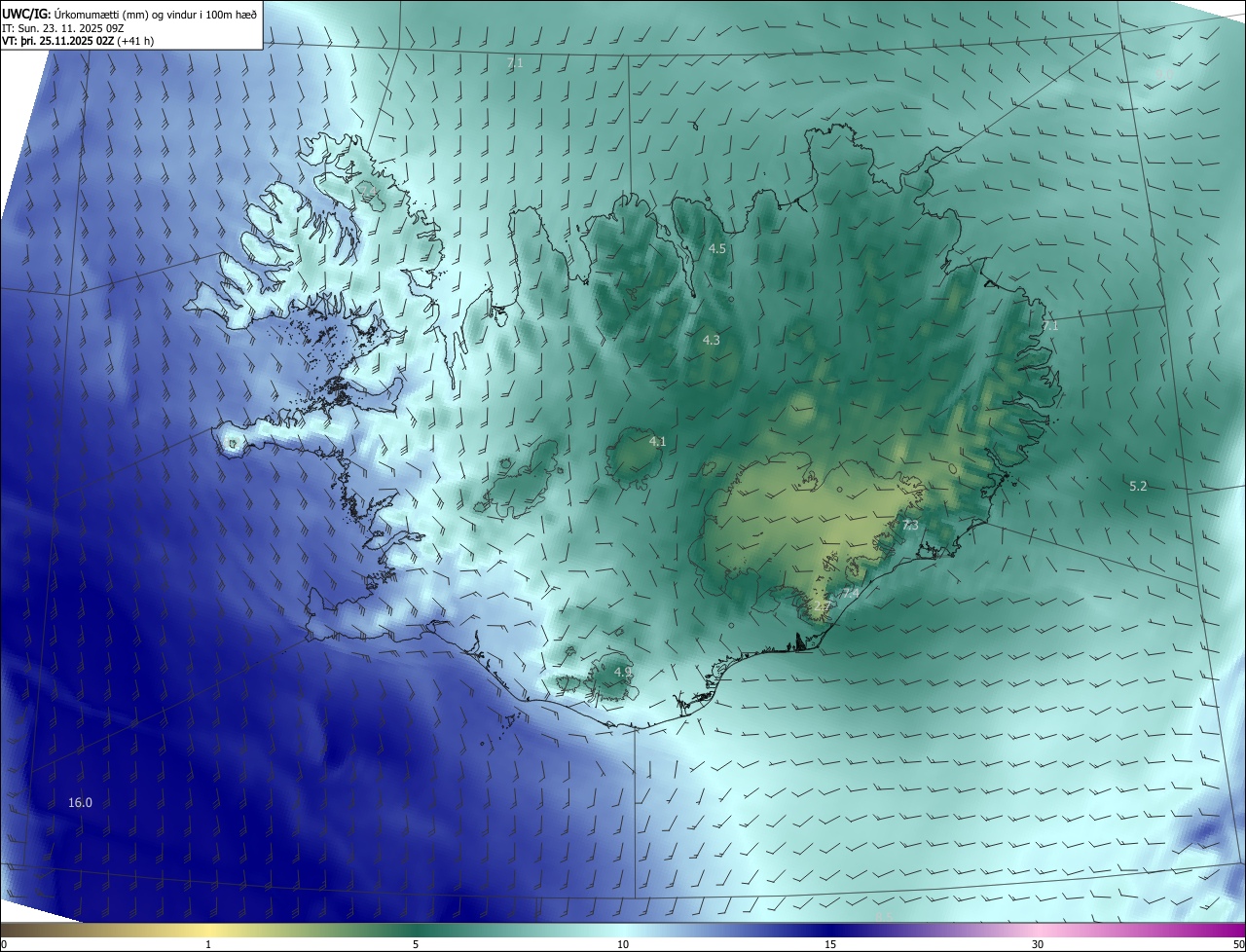The image size is (1246, 952).
Task: Click the '30' tick on the color scale
Action: click(x=1038, y=945)
